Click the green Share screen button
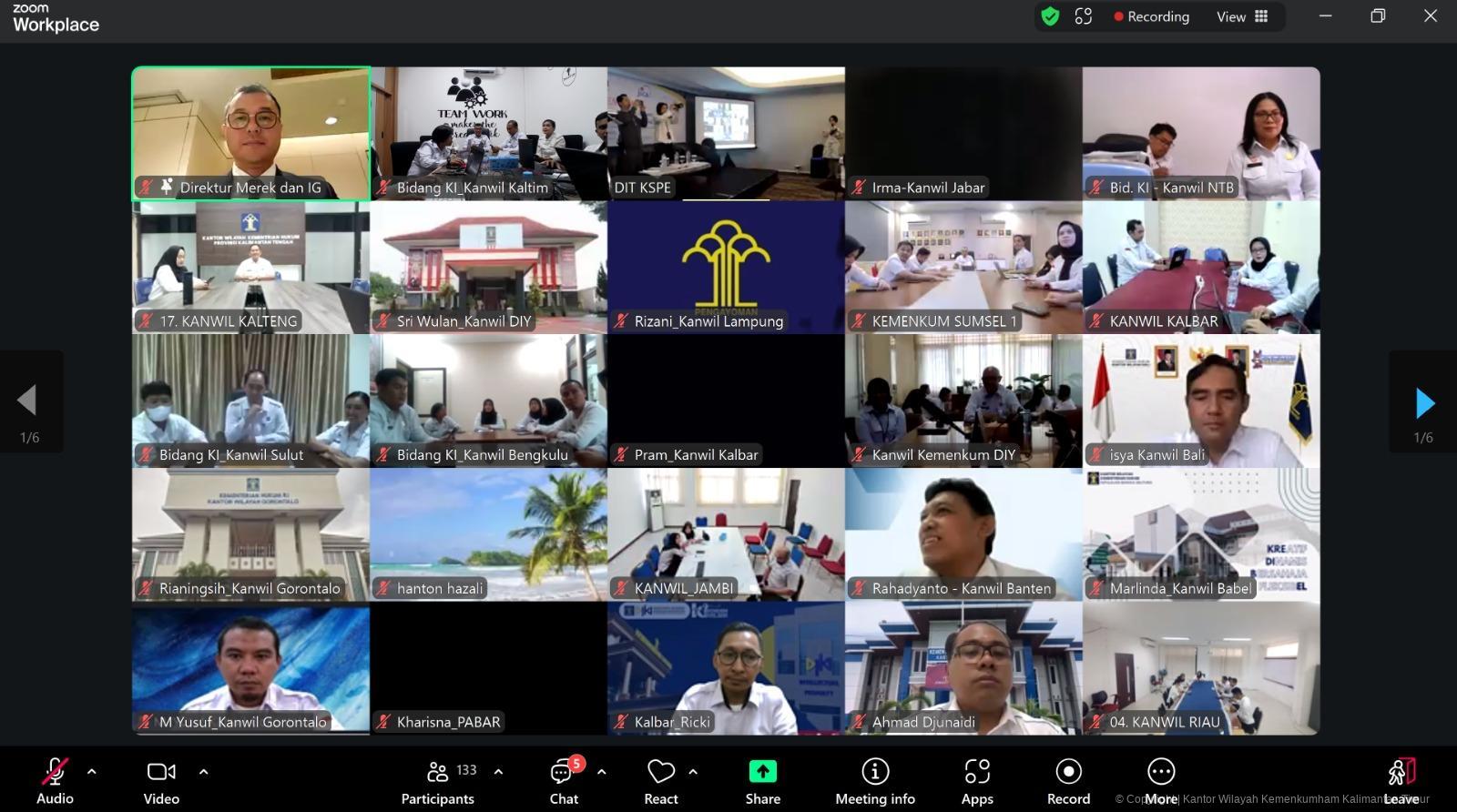 (x=763, y=781)
